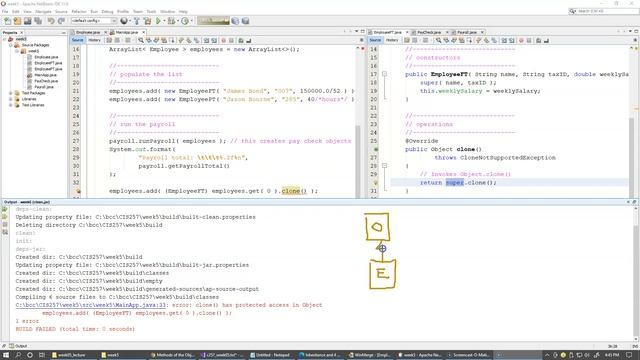
Task: Toggle History view in MainApp editor
Action: pos(94,40)
